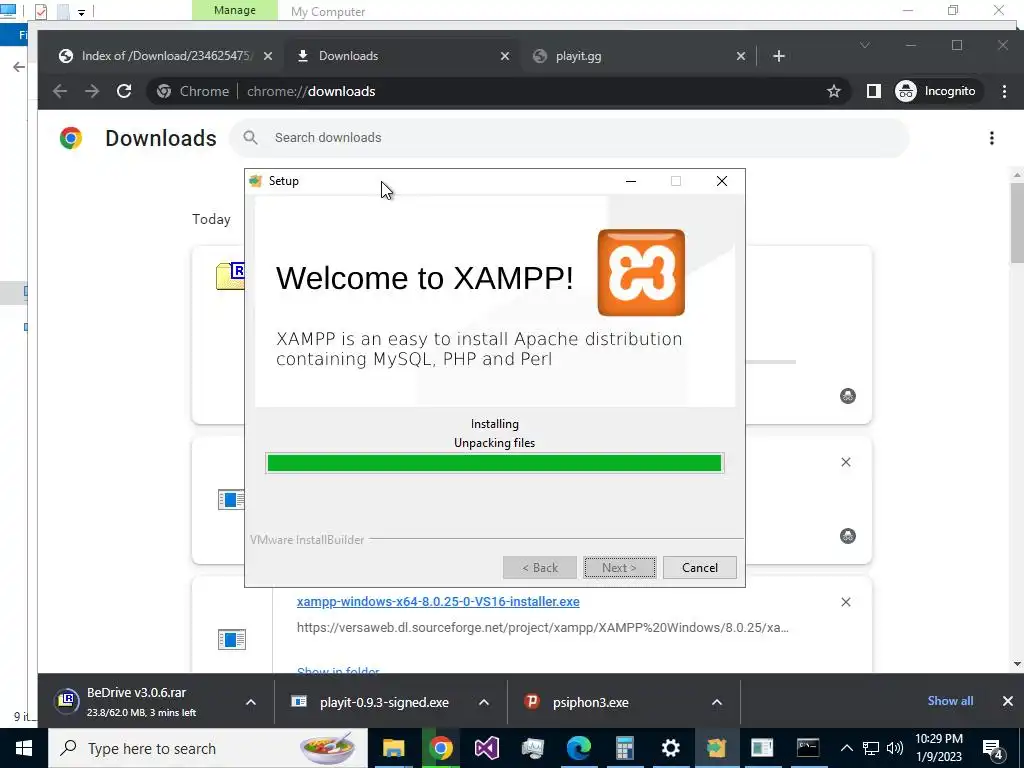Select the Downloads tab
The width and height of the screenshot is (1024, 768).
click(403, 56)
